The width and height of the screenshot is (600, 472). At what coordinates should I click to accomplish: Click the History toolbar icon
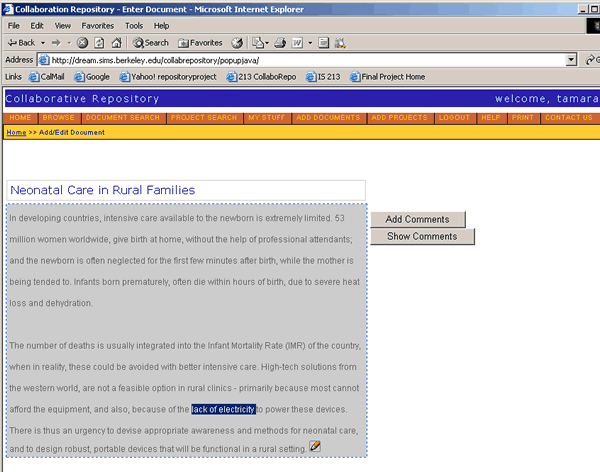[x=237, y=43]
